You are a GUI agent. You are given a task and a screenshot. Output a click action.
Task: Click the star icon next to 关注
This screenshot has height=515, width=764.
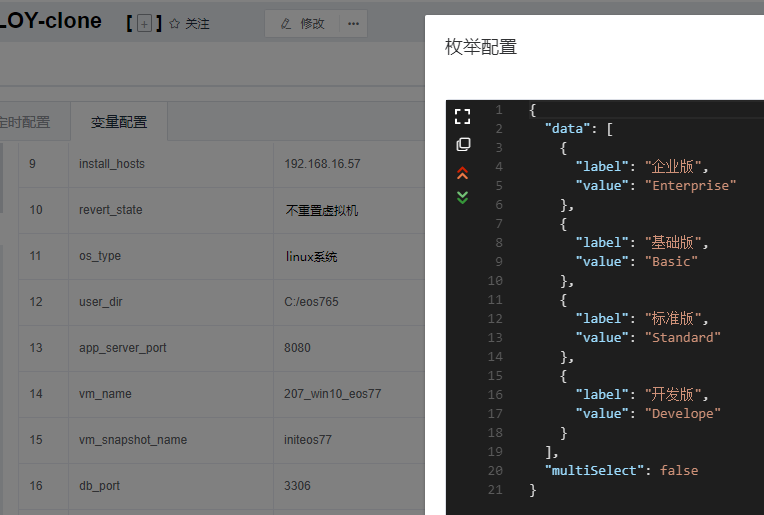pos(175,24)
